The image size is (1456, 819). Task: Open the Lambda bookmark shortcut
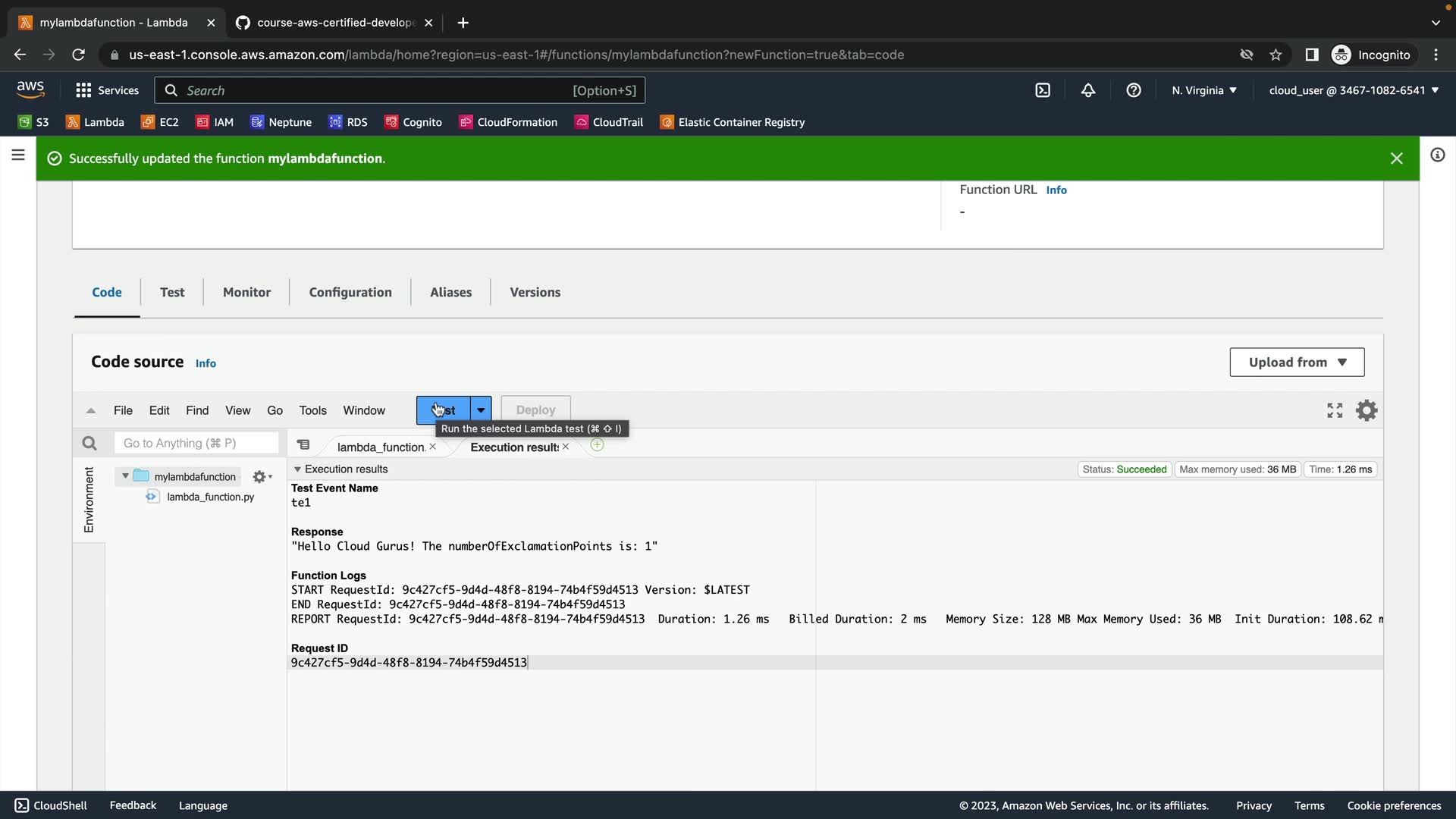click(x=95, y=122)
